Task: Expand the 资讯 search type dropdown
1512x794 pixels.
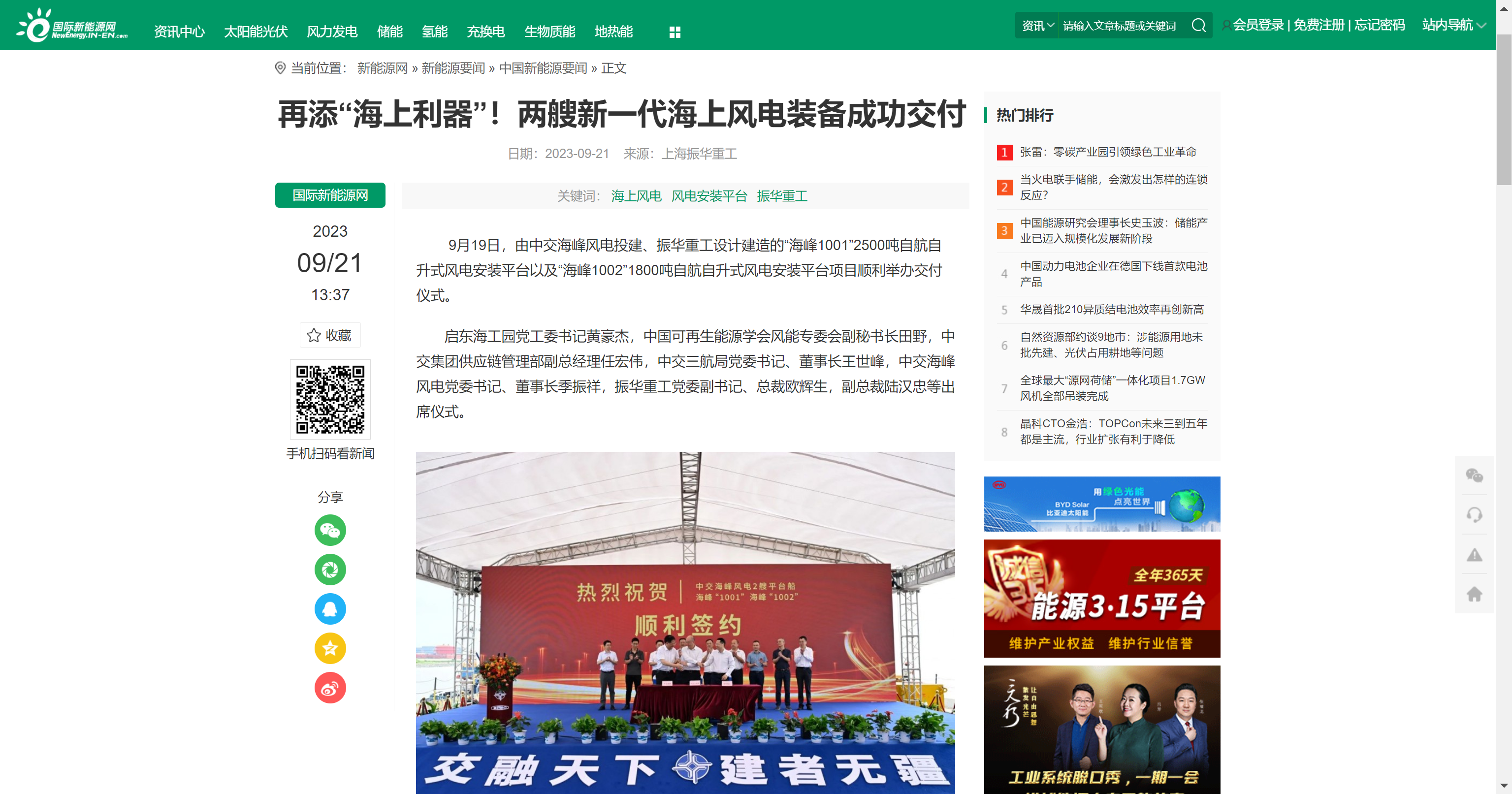Action: coord(1037,25)
